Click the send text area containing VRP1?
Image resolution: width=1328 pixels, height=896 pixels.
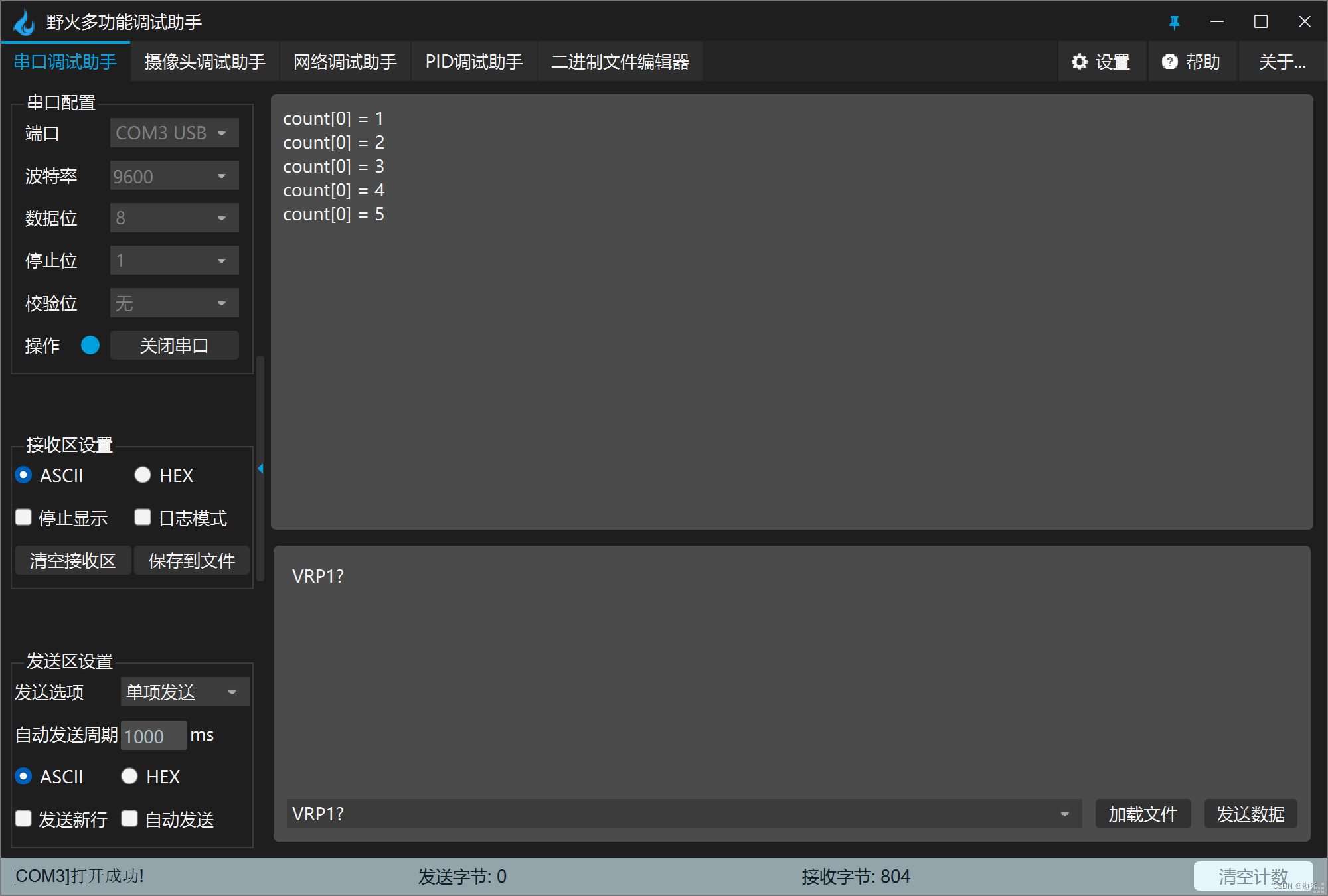click(791, 670)
